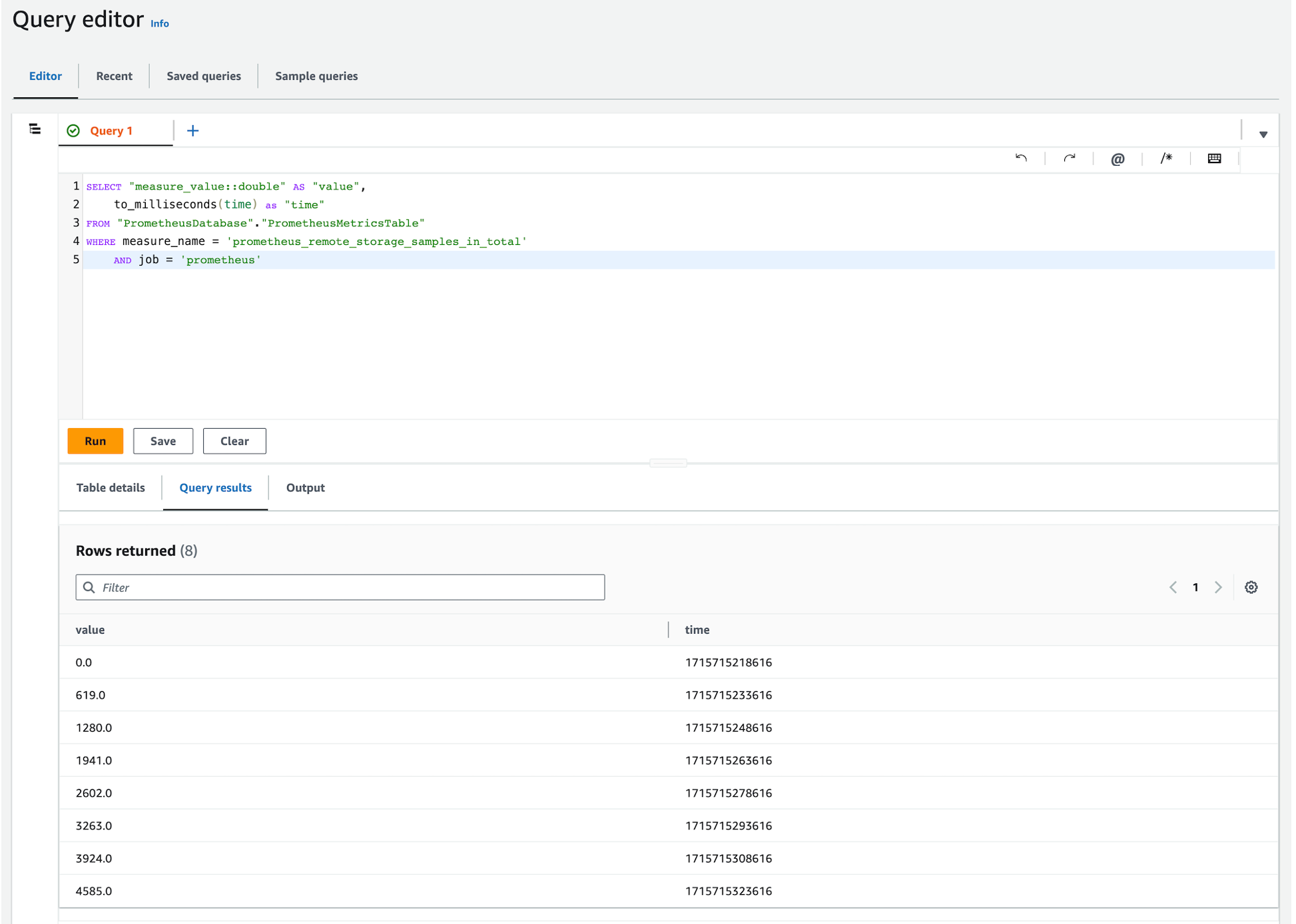Screen dimensions: 1296x924
Task: Expand the query tabs dropdown arrow
Action: [x=1263, y=134]
